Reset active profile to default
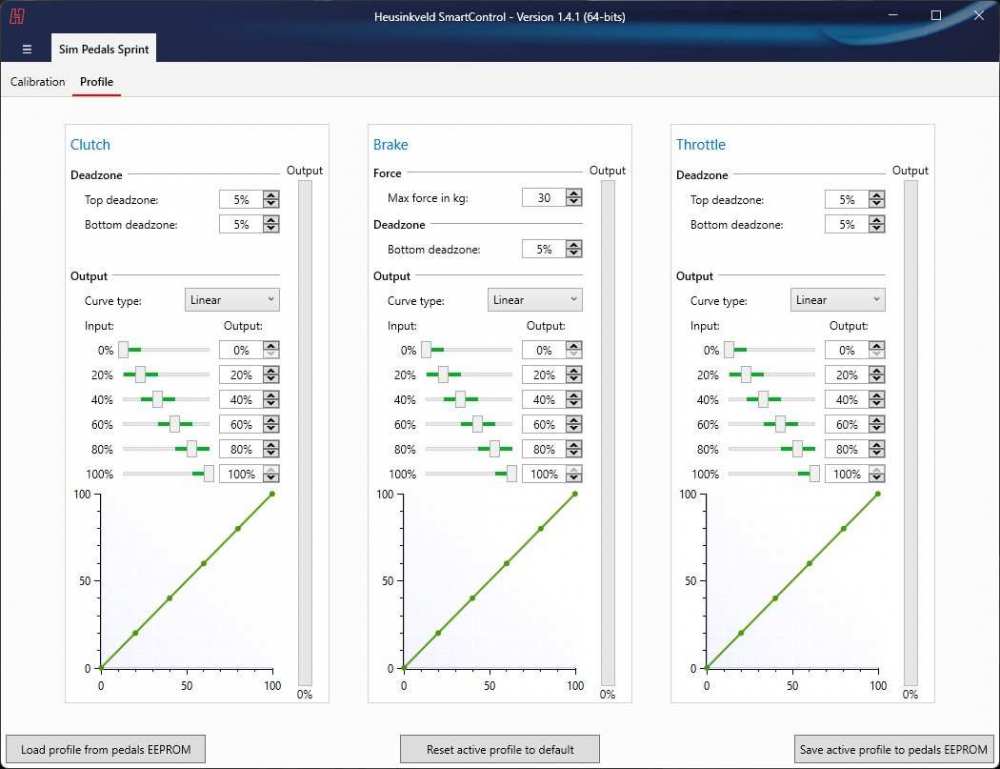1000x769 pixels. tap(500, 749)
